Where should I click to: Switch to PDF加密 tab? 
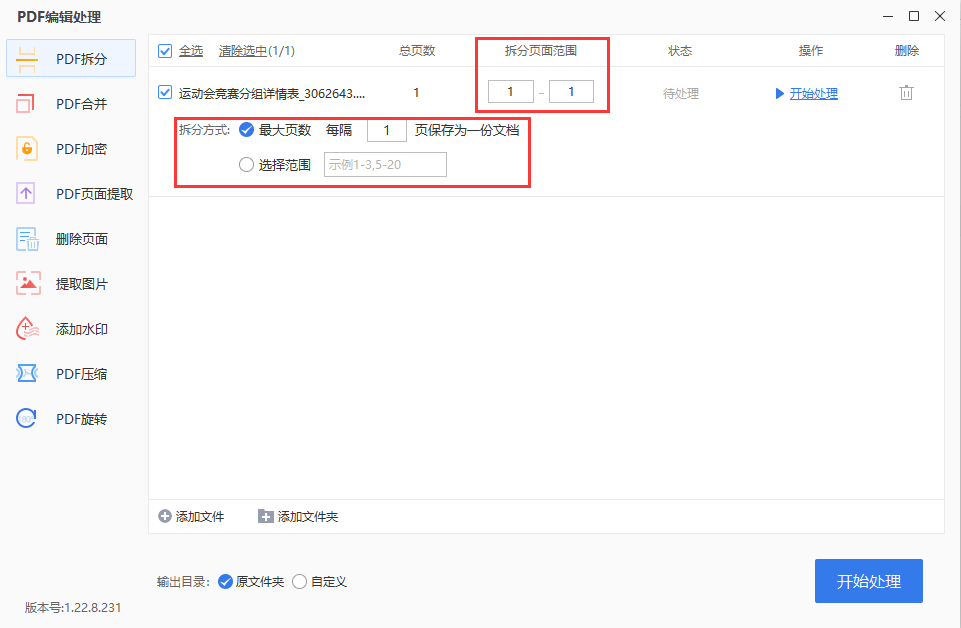71,148
